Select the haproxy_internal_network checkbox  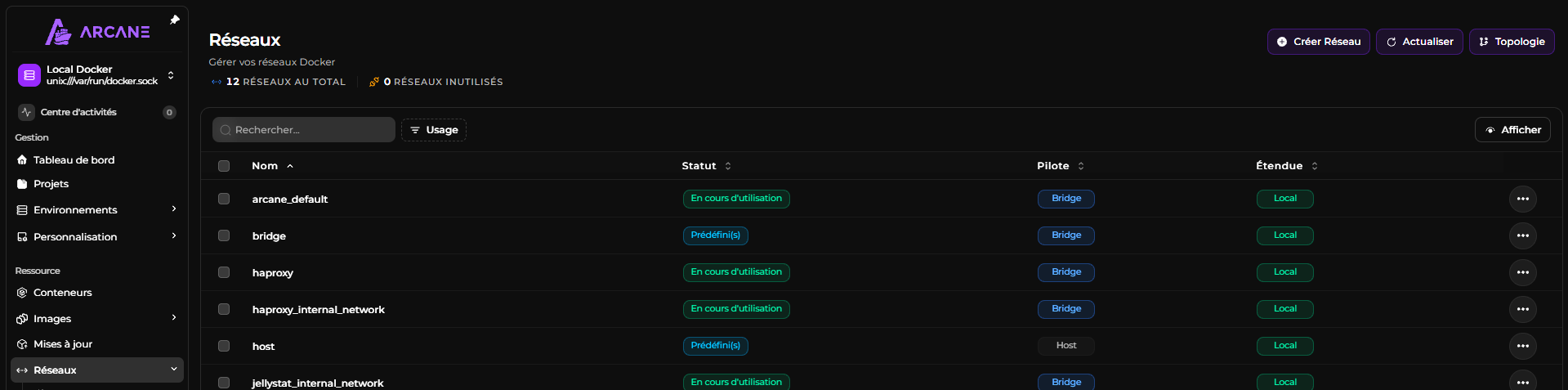click(224, 309)
